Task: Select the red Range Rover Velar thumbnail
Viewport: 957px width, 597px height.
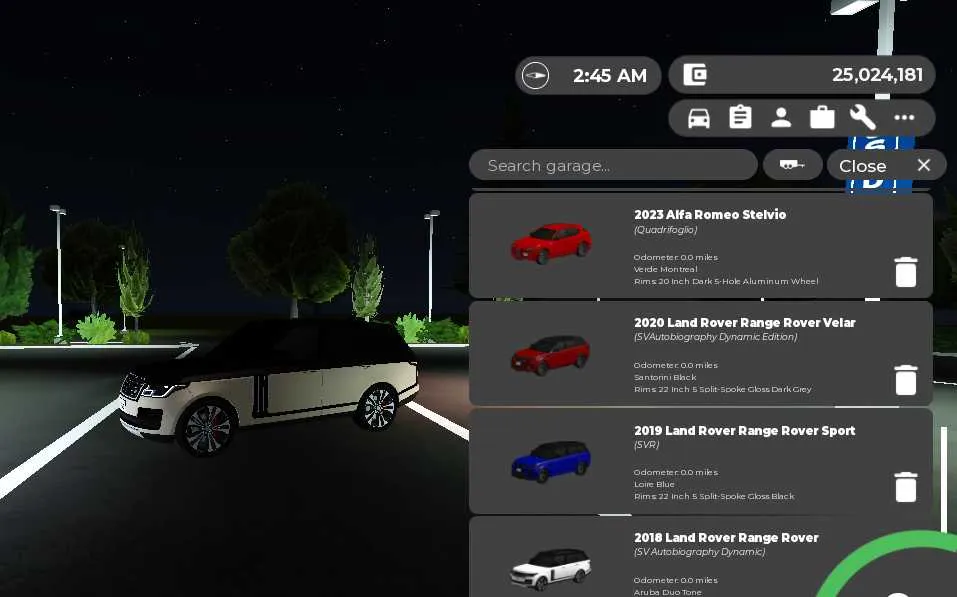Action: (551, 354)
